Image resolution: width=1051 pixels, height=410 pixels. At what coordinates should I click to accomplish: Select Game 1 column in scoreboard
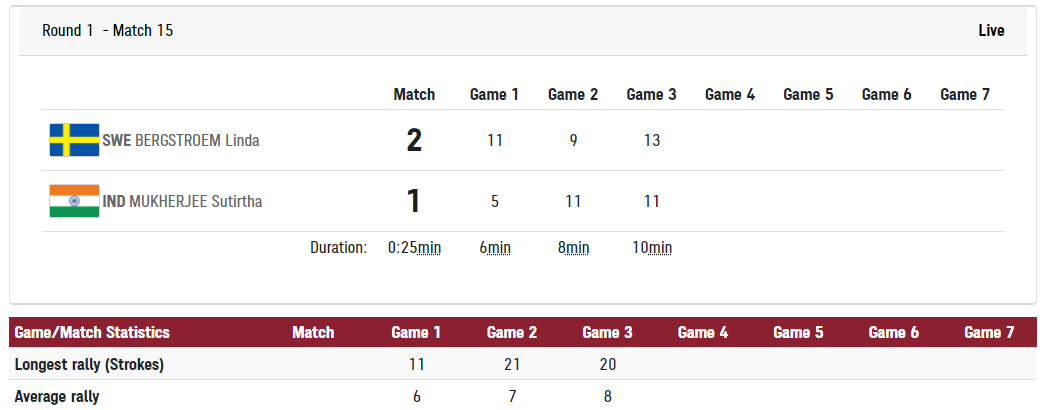pyautogui.click(x=495, y=94)
